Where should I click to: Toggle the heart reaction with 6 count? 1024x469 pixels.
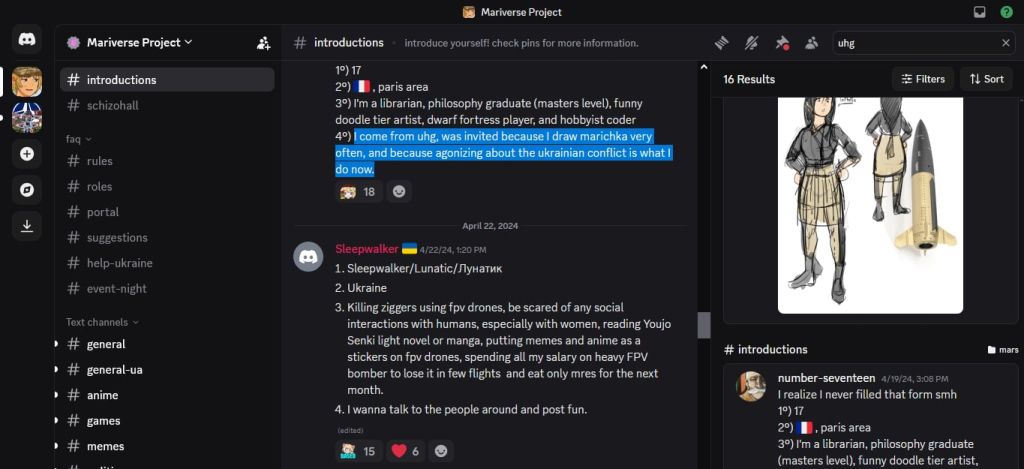[x=406, y=451]
